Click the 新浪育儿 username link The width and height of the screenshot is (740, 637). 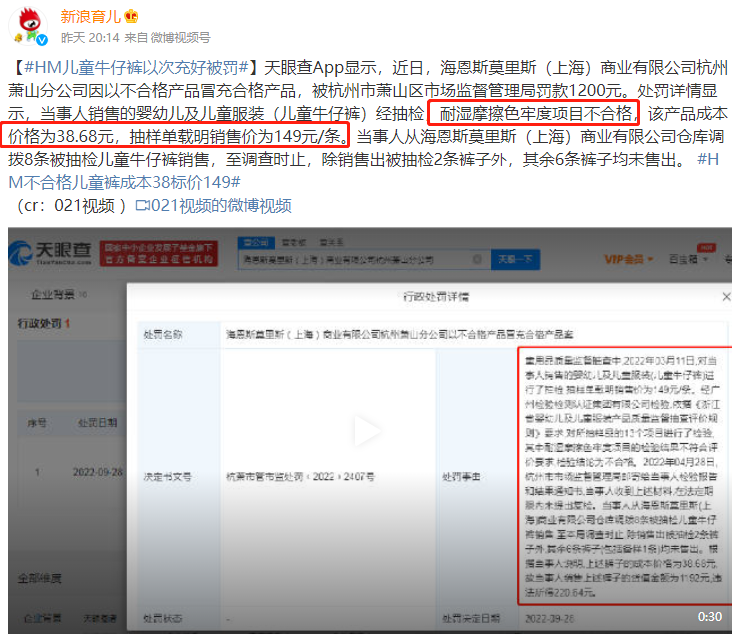(x=91, y=17)
